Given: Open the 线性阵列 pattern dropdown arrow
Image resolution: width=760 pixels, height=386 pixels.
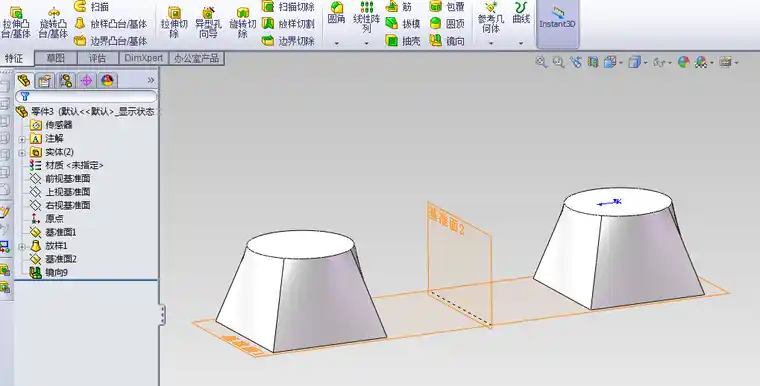Looking at the screenshot, I should [366, 43].
